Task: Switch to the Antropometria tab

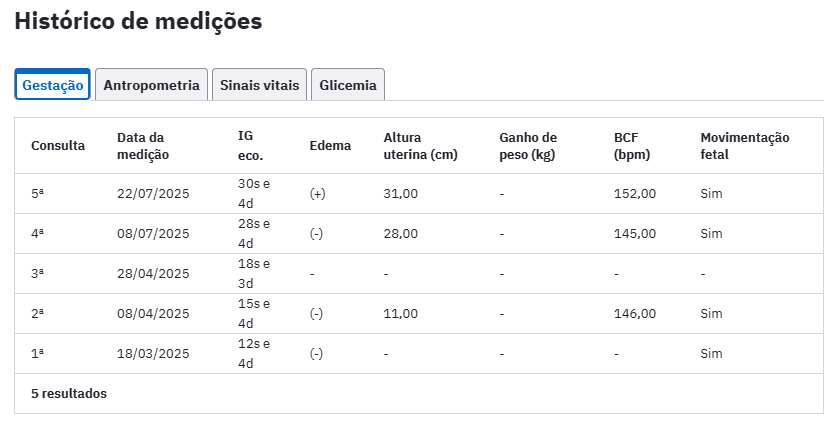Action: click(151, 85)
